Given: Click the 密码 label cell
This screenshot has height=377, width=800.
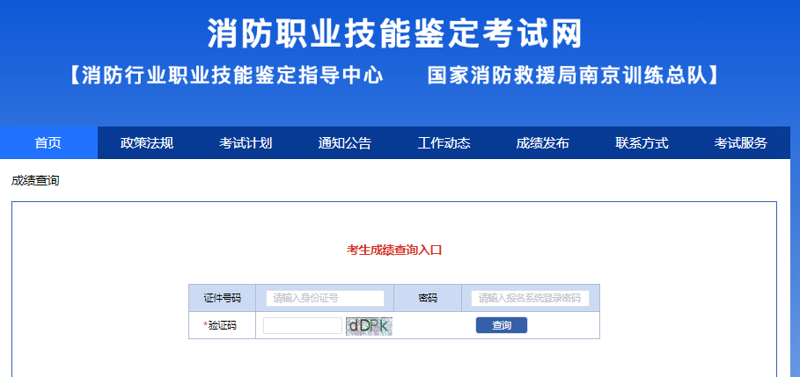Looking at the screenshot, I should 428,298.
